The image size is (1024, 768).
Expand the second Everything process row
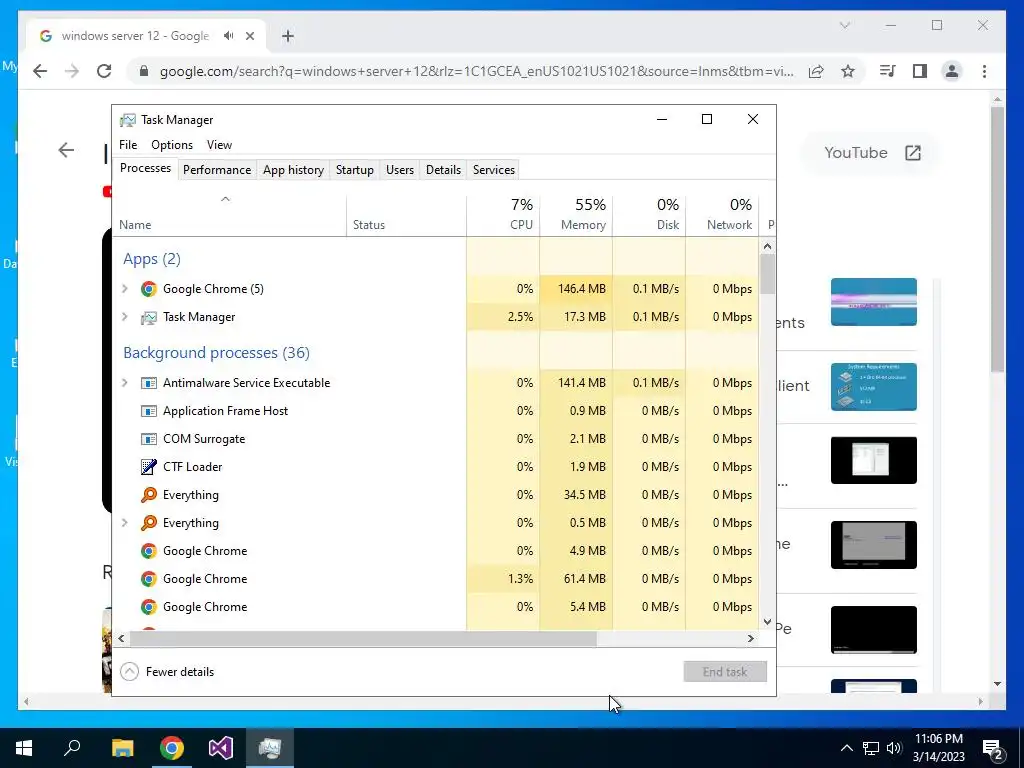point(125,522)
